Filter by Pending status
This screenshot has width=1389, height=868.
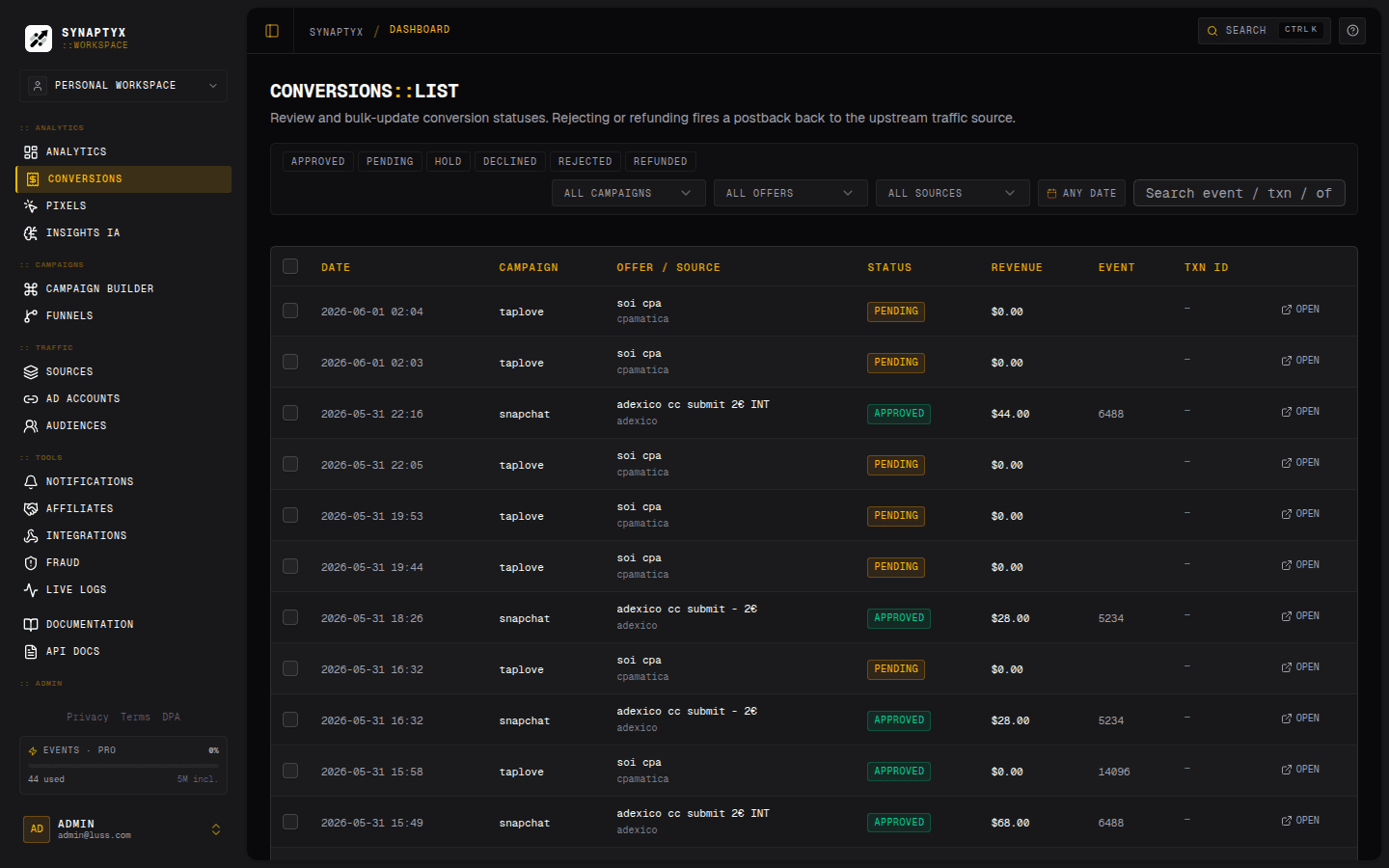(390, 162)
